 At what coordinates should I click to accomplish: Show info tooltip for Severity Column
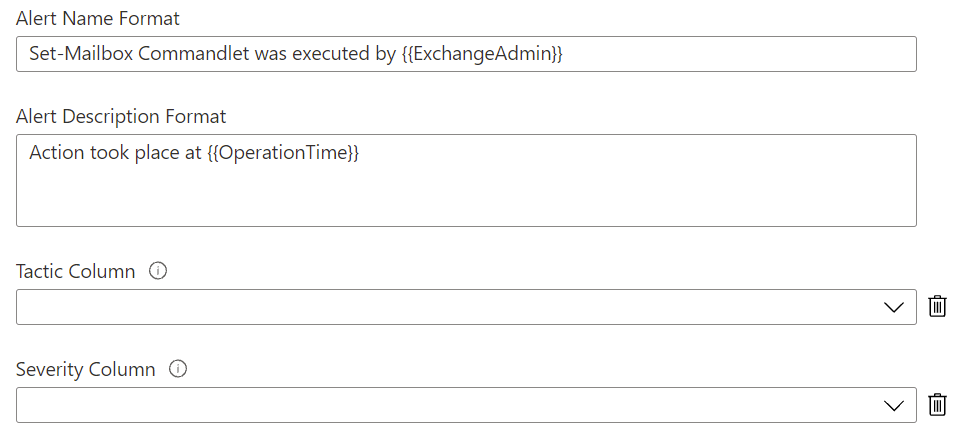pos(178,369)
